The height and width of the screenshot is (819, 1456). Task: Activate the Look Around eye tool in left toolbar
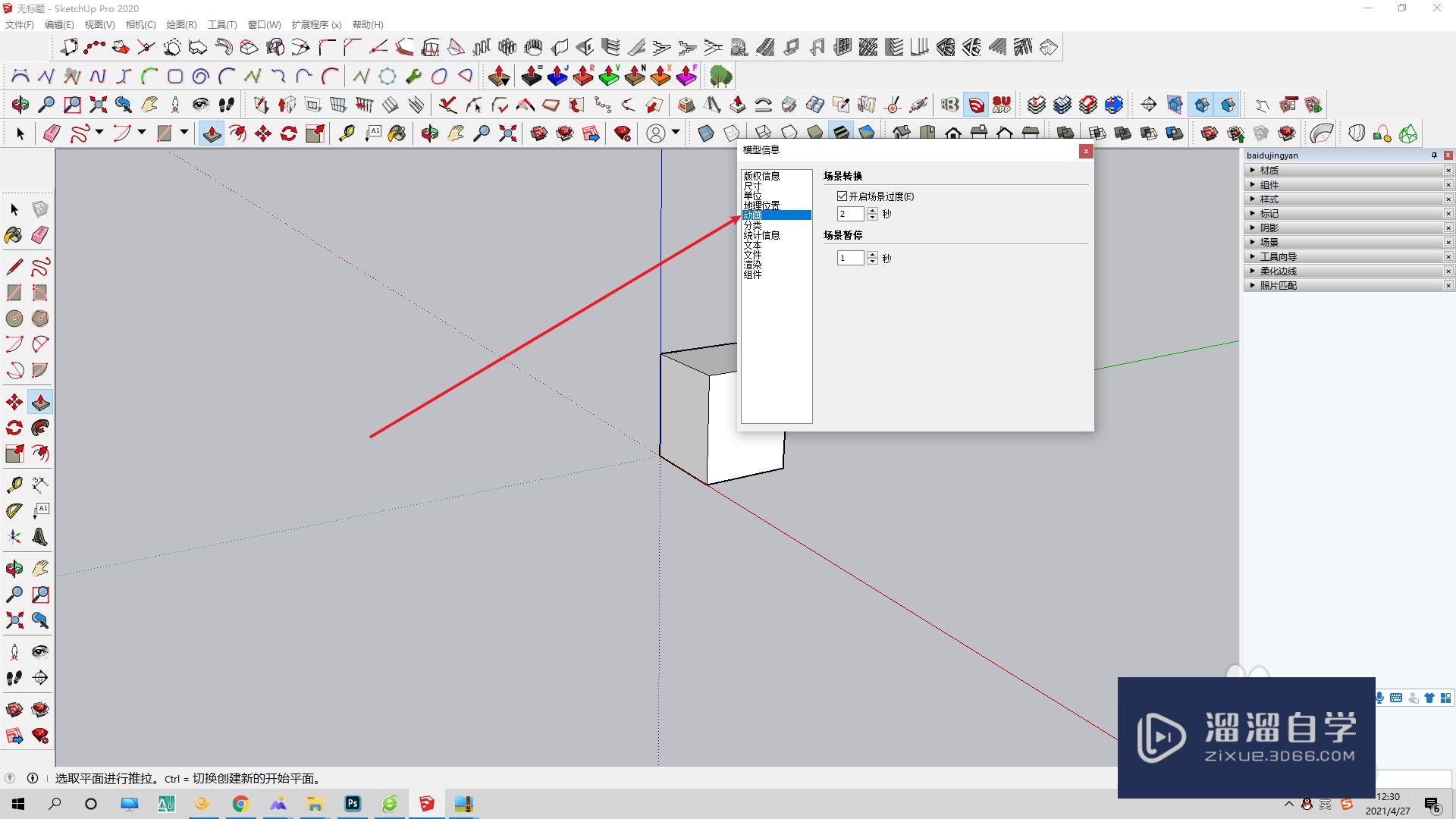[40, 651]
